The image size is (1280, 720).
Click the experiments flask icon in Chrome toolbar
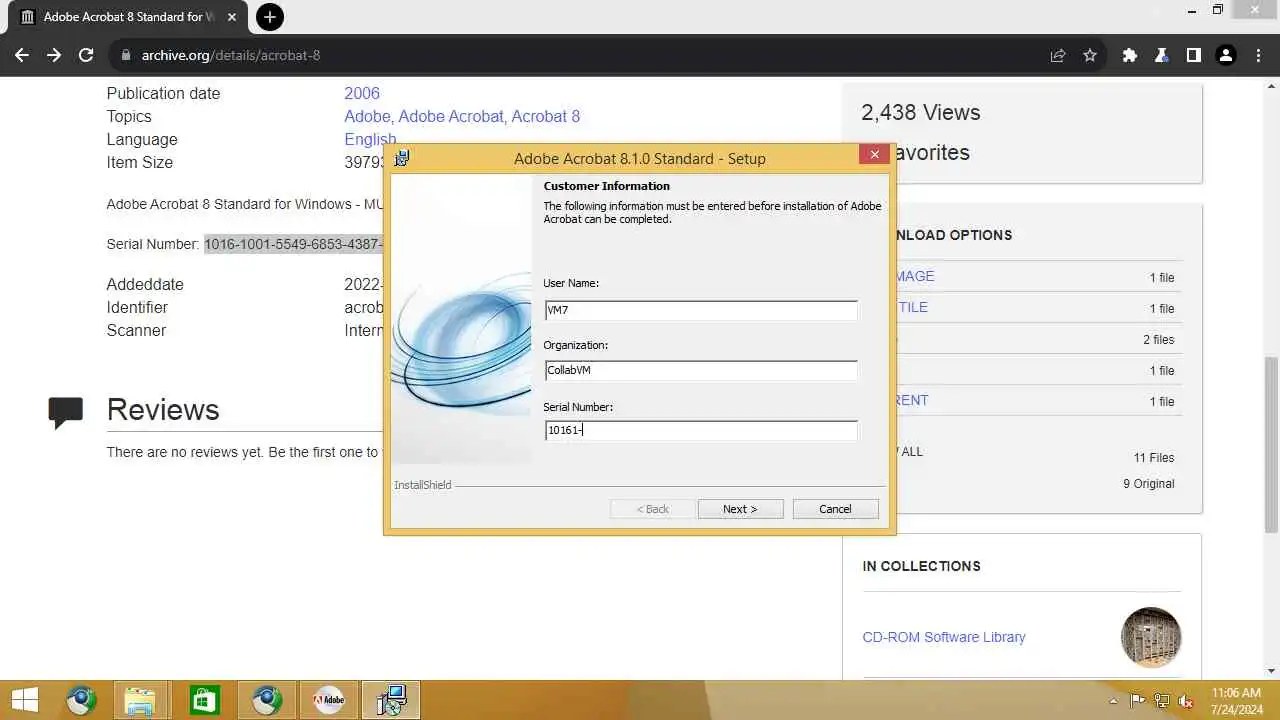1162,55
